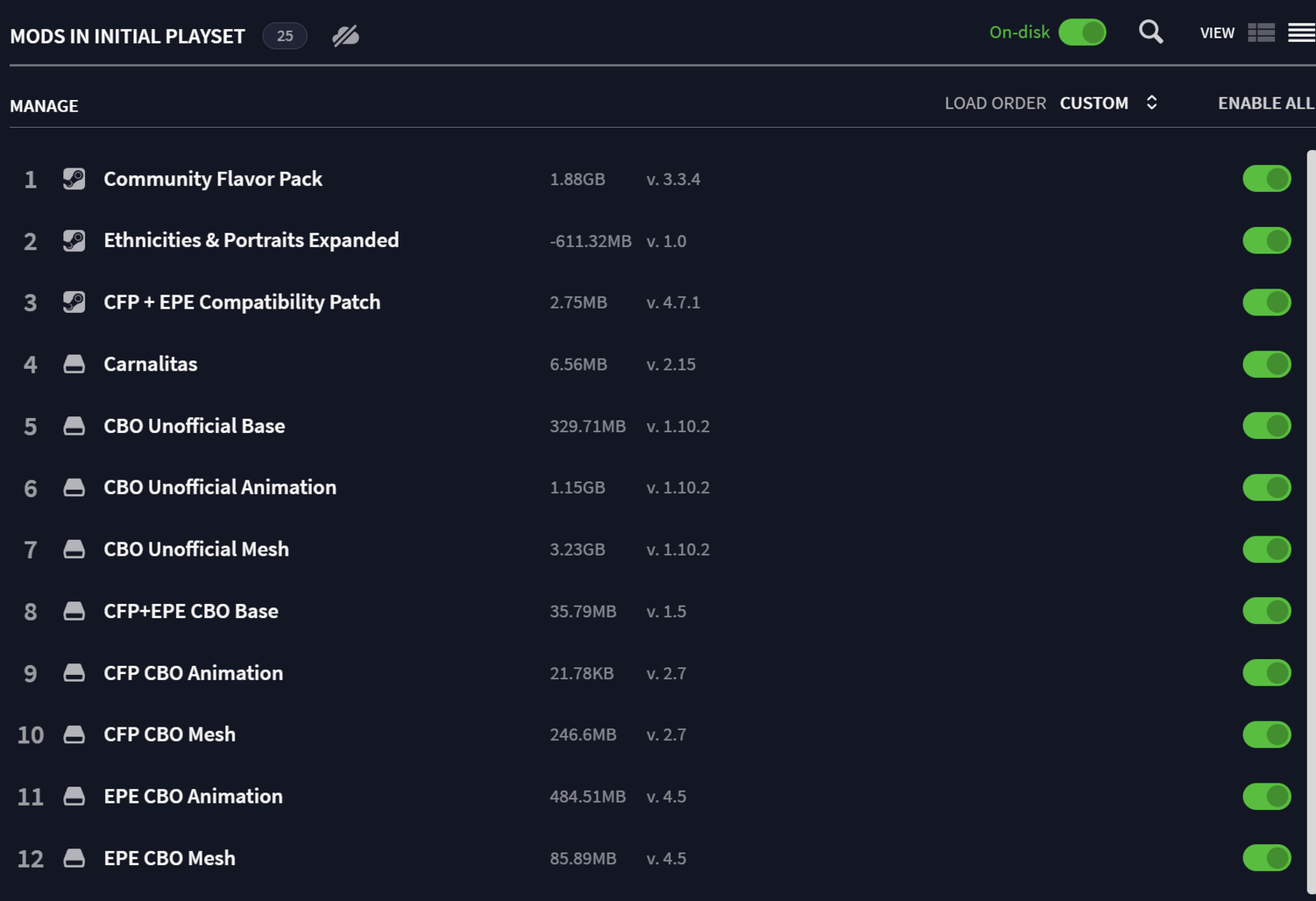This screenshot has width=1316, height=901.
Task: Click the Steam icon beside Community Flavor Pack
Action: coord(73,179)
